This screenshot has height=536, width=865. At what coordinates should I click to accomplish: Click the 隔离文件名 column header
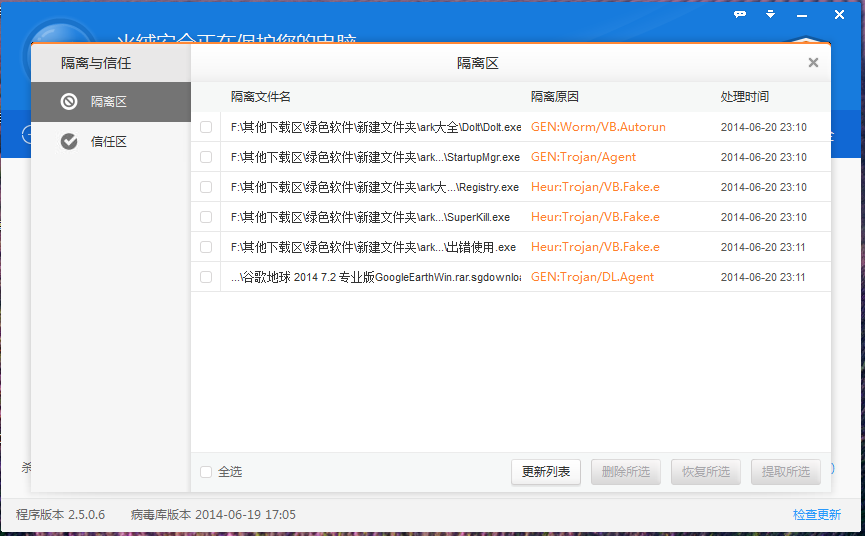tap(260, 97)
